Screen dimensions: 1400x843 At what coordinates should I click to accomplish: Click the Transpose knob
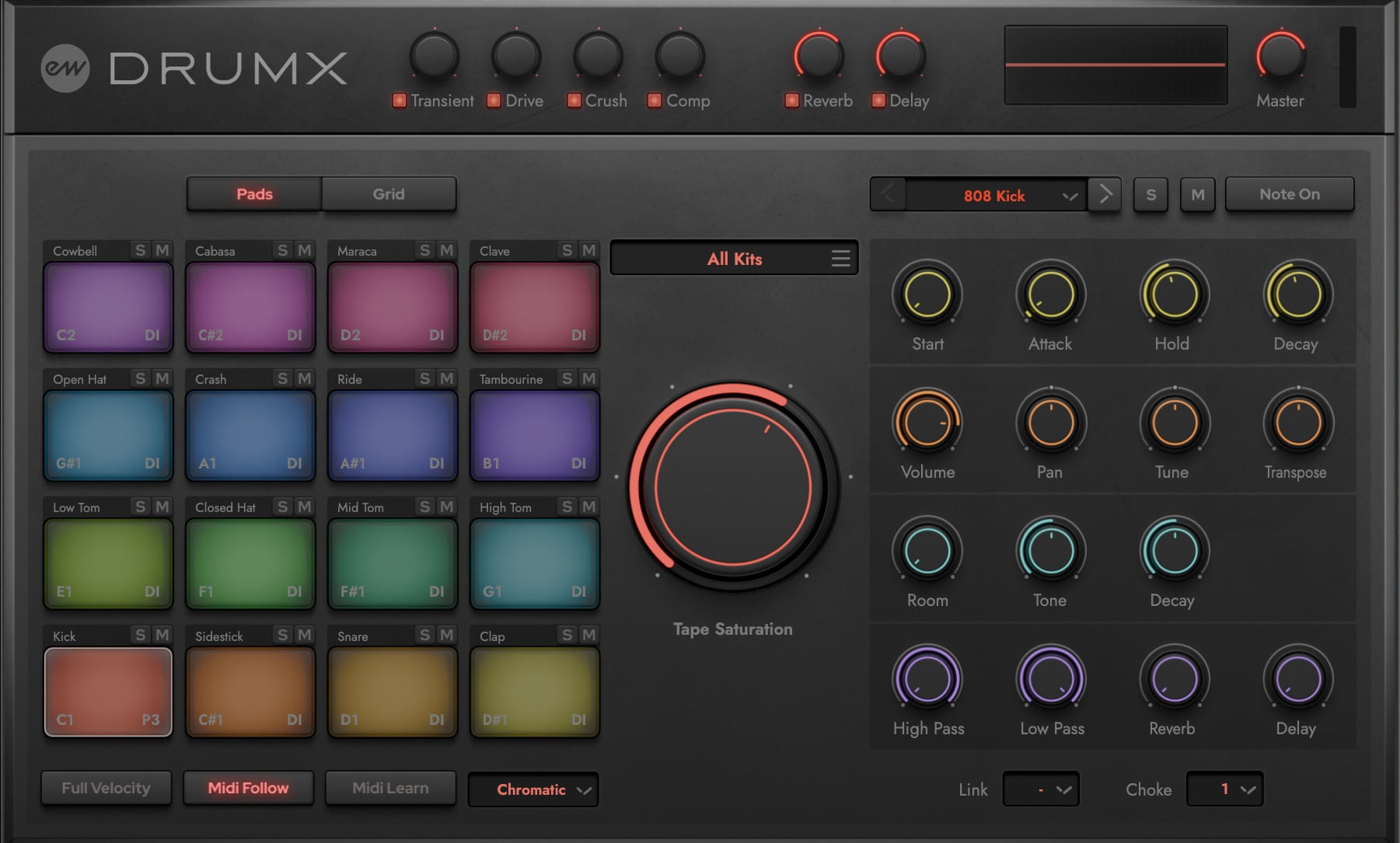[x=1297, y=423]
